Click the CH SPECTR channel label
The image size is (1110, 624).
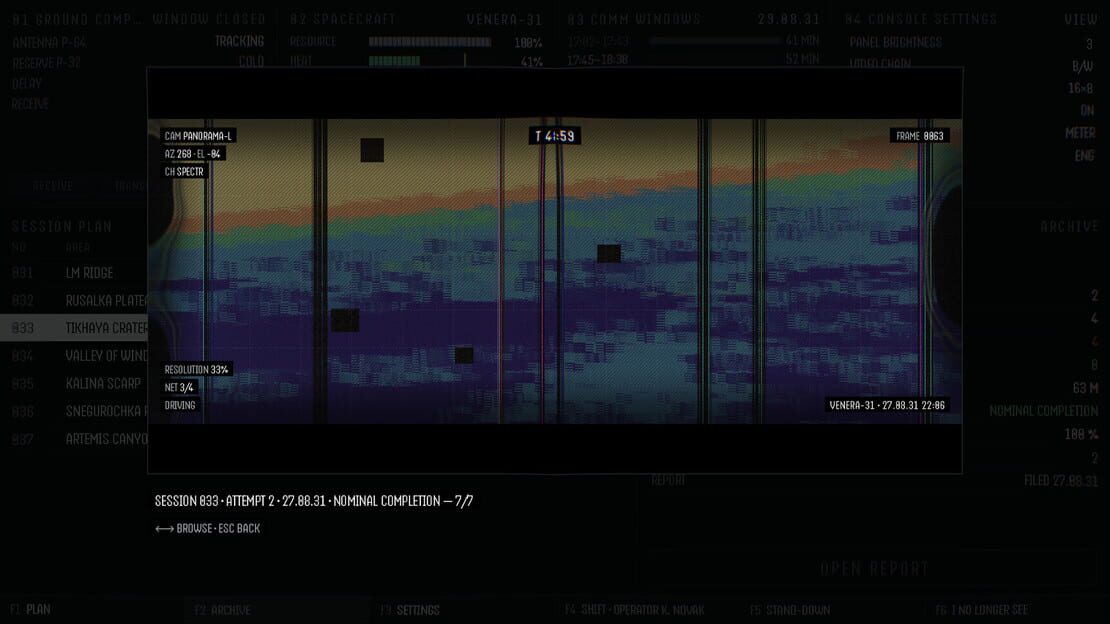click(x=184, y=171)
